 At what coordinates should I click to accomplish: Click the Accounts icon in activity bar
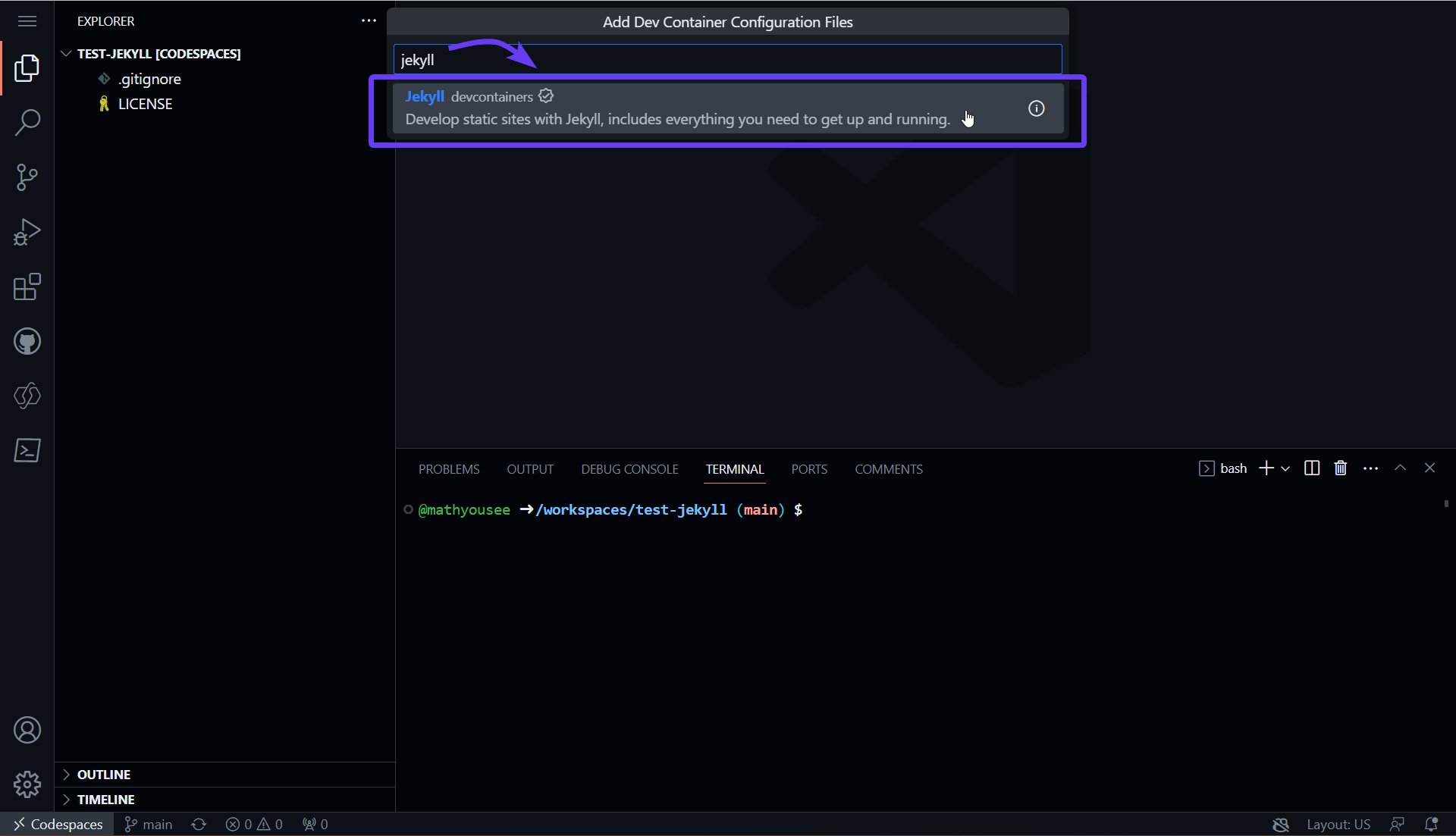click(x=27, y=730)
